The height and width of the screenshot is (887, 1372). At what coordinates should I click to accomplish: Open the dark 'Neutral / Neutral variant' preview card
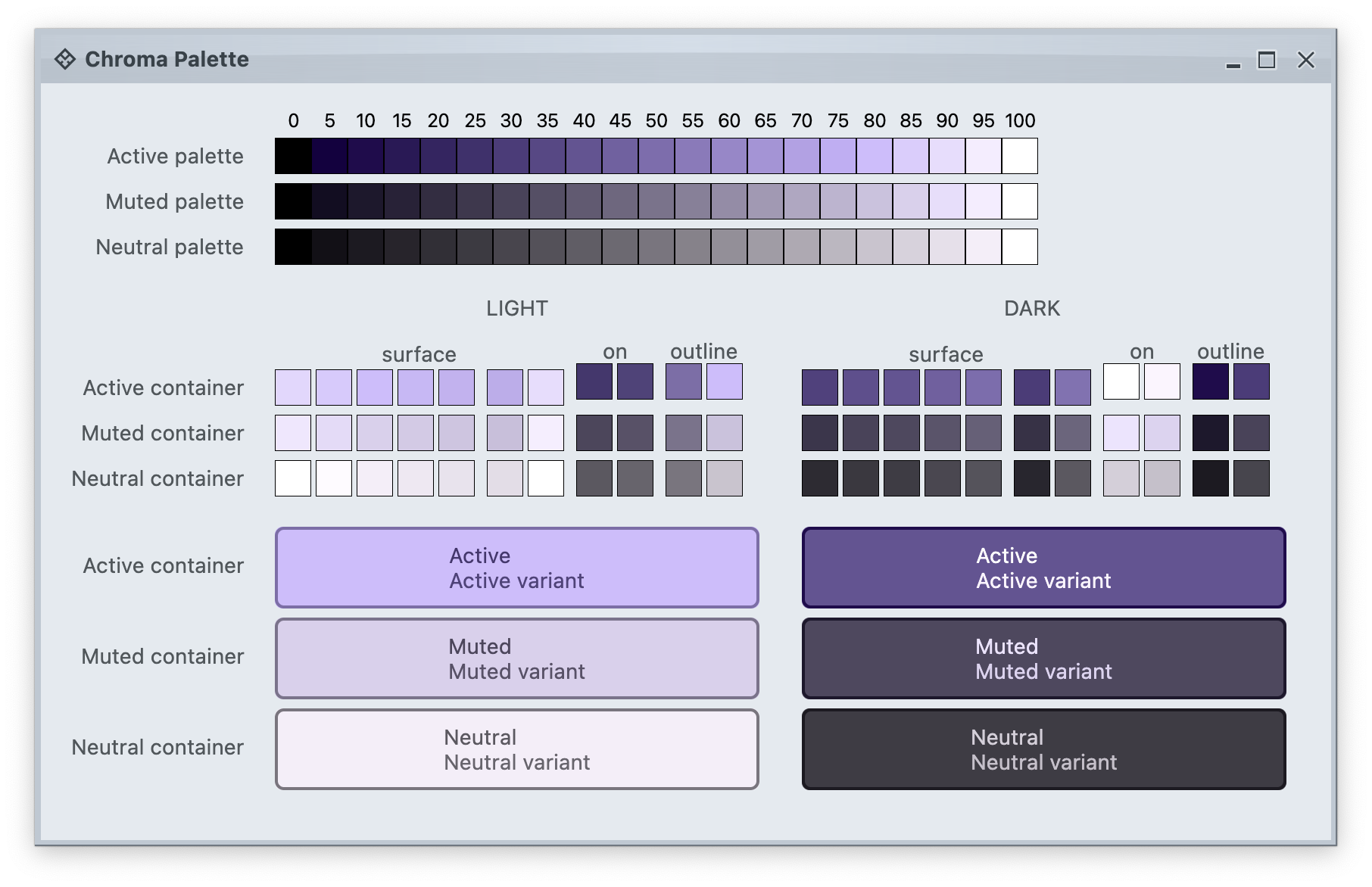pos(1044,749)
